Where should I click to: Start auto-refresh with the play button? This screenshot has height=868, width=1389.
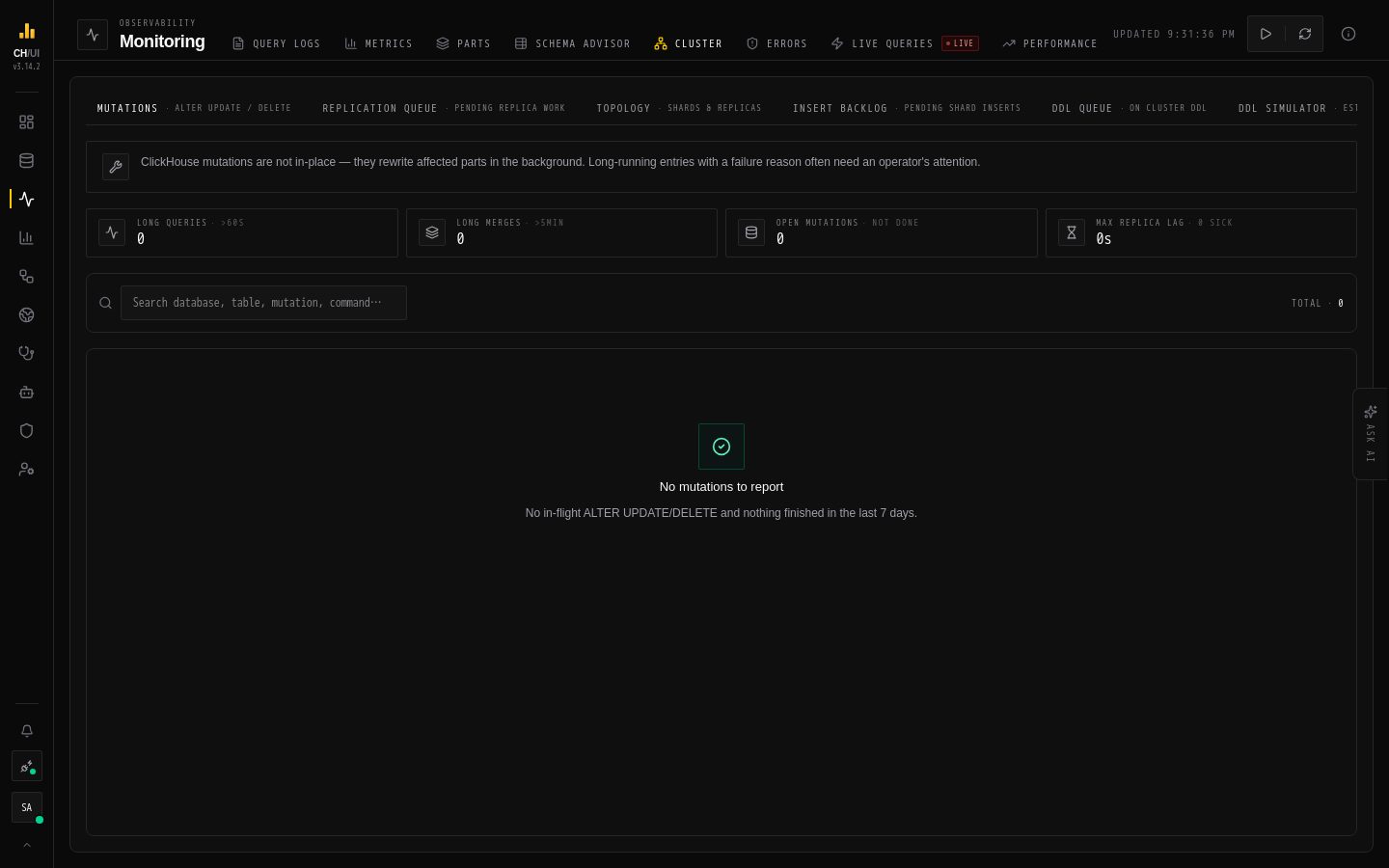1266,34
